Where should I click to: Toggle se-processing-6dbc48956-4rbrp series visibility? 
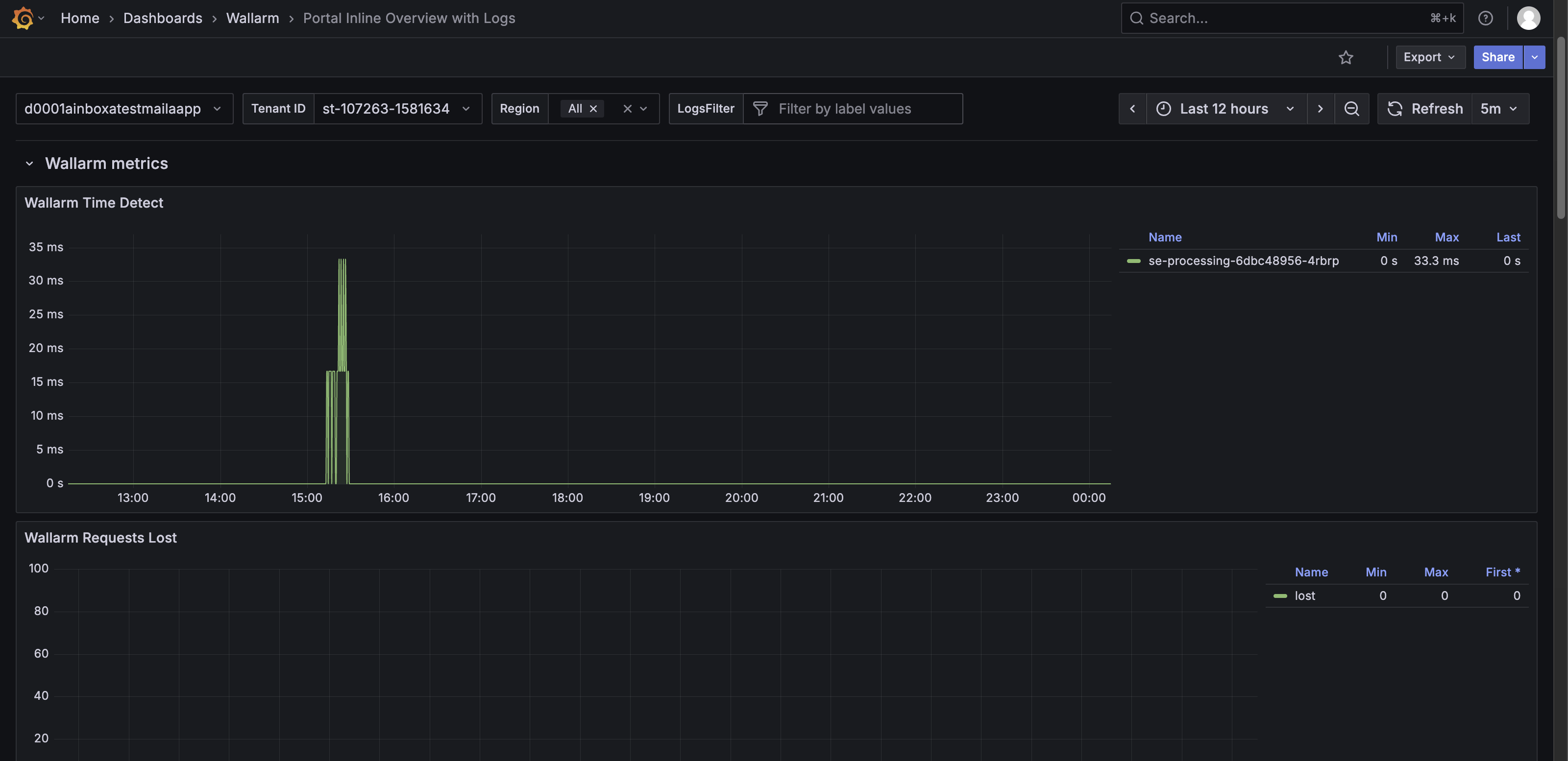click(x=1243, y=261)
